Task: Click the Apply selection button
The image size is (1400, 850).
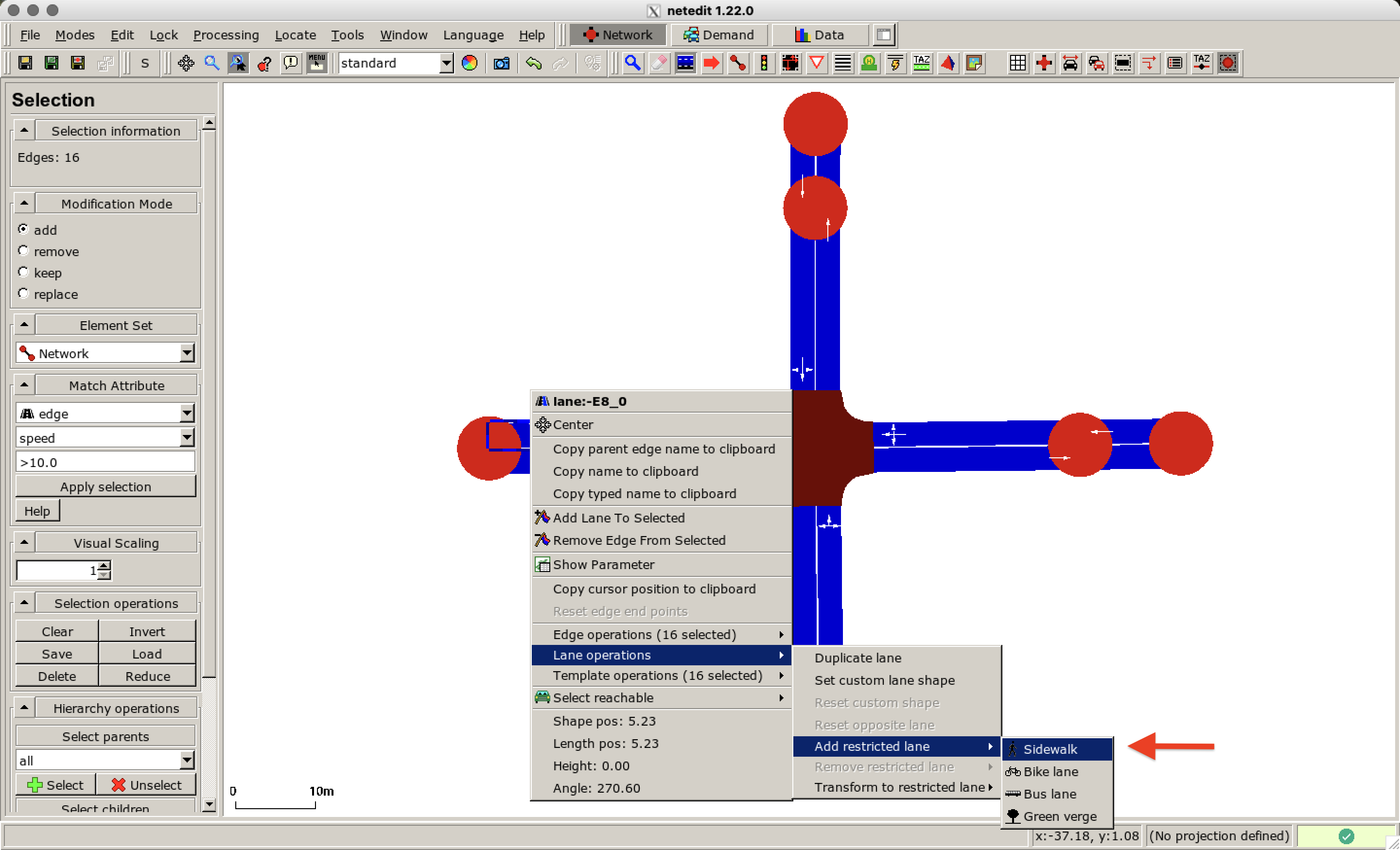Action: (105, 487)
